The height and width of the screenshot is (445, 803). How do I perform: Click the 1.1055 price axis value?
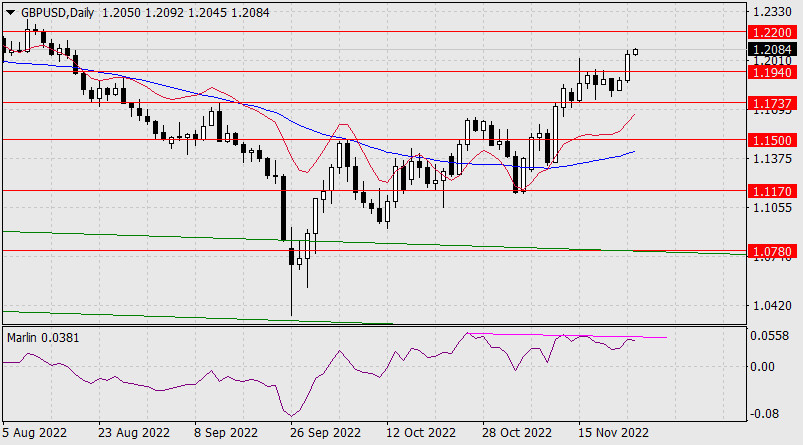tap(772, 207)
